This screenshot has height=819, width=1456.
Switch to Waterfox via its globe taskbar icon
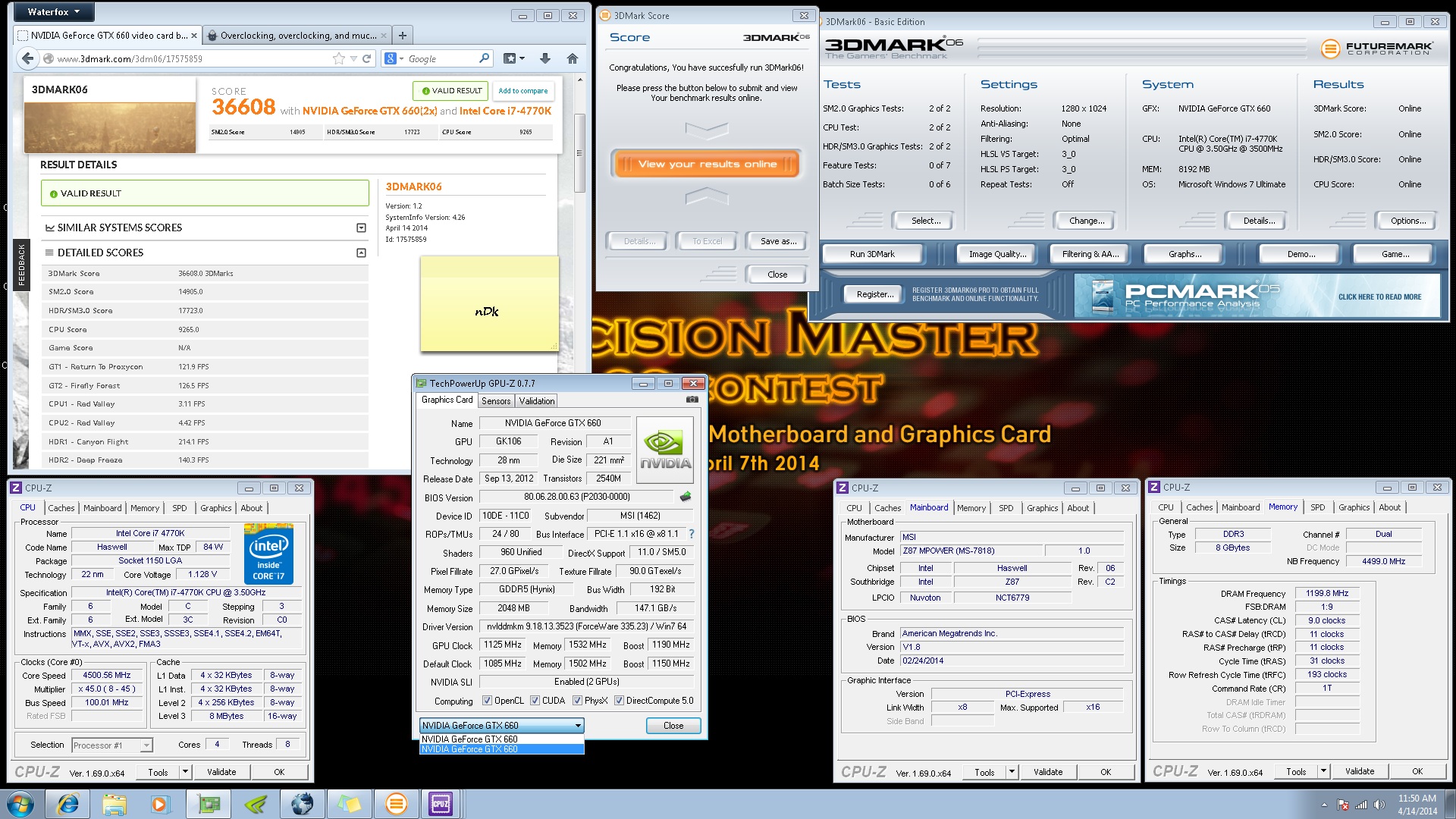[x=302, y=803]
